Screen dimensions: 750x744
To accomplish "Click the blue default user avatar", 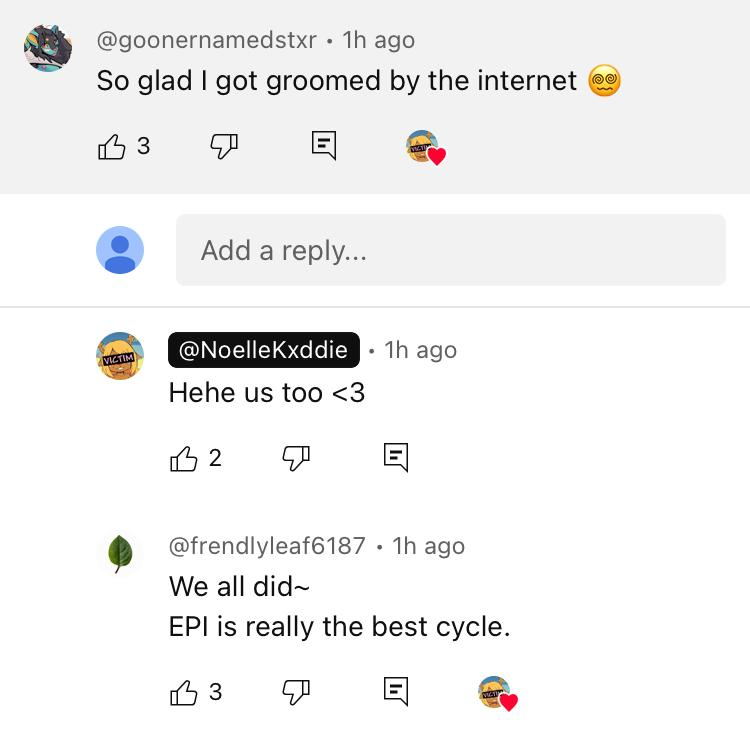I will 120,250.
